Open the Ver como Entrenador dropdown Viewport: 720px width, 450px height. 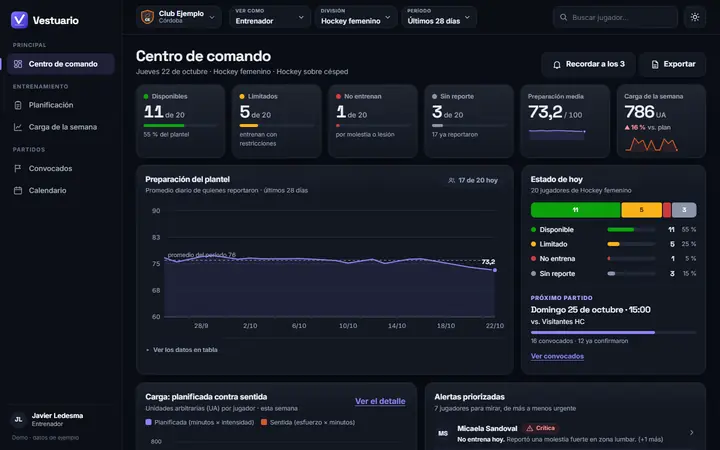pyautogui.click(x=269, y=17)
